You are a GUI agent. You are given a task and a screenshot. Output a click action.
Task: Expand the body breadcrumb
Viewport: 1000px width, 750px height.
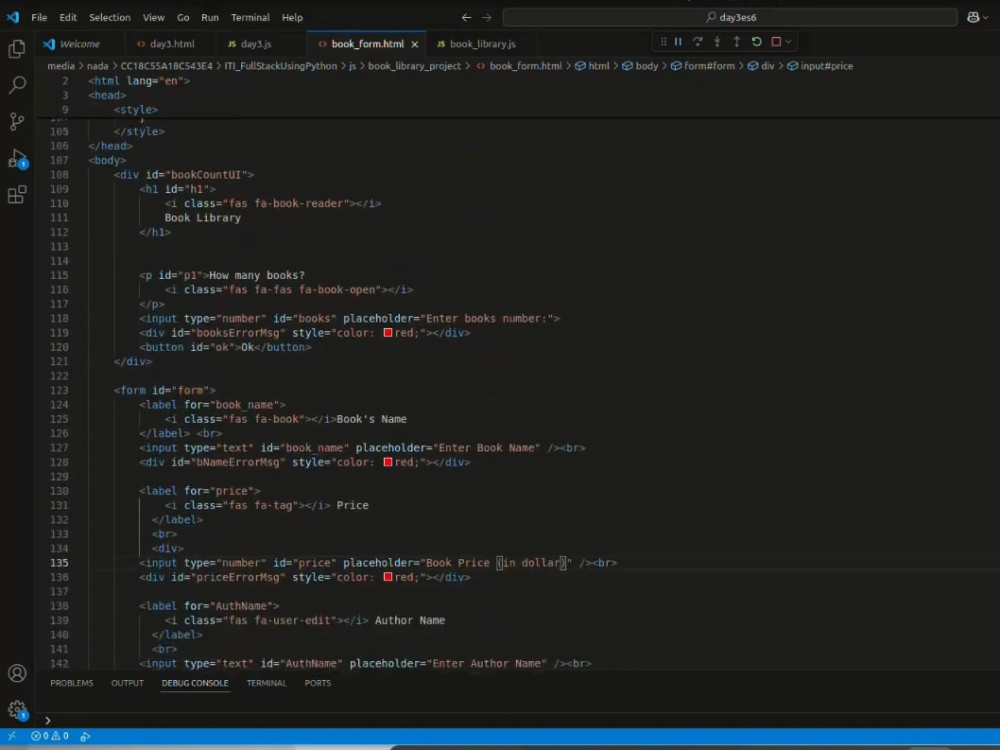pos(640,66)
